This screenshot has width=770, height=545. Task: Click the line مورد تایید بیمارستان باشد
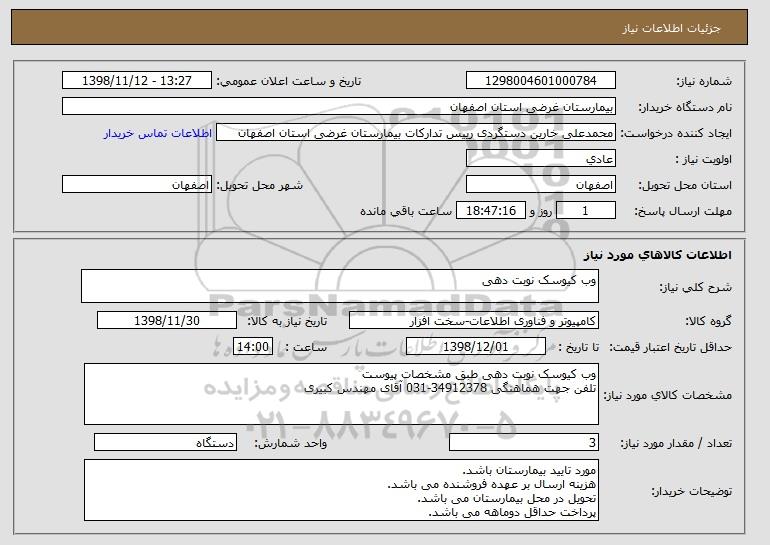click(529, 470)
